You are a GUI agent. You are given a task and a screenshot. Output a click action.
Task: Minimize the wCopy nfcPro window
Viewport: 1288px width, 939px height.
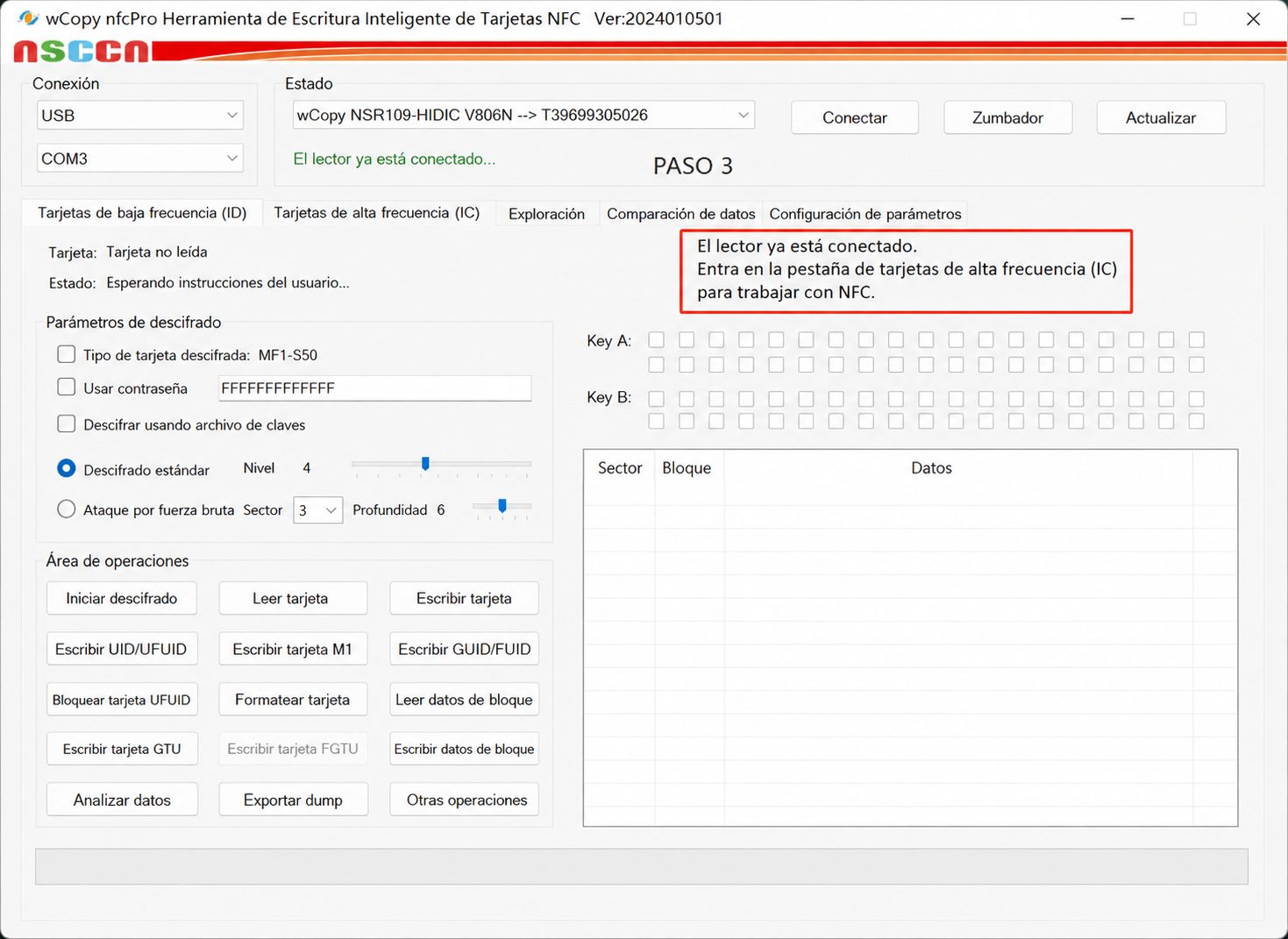coord(1128,18)
